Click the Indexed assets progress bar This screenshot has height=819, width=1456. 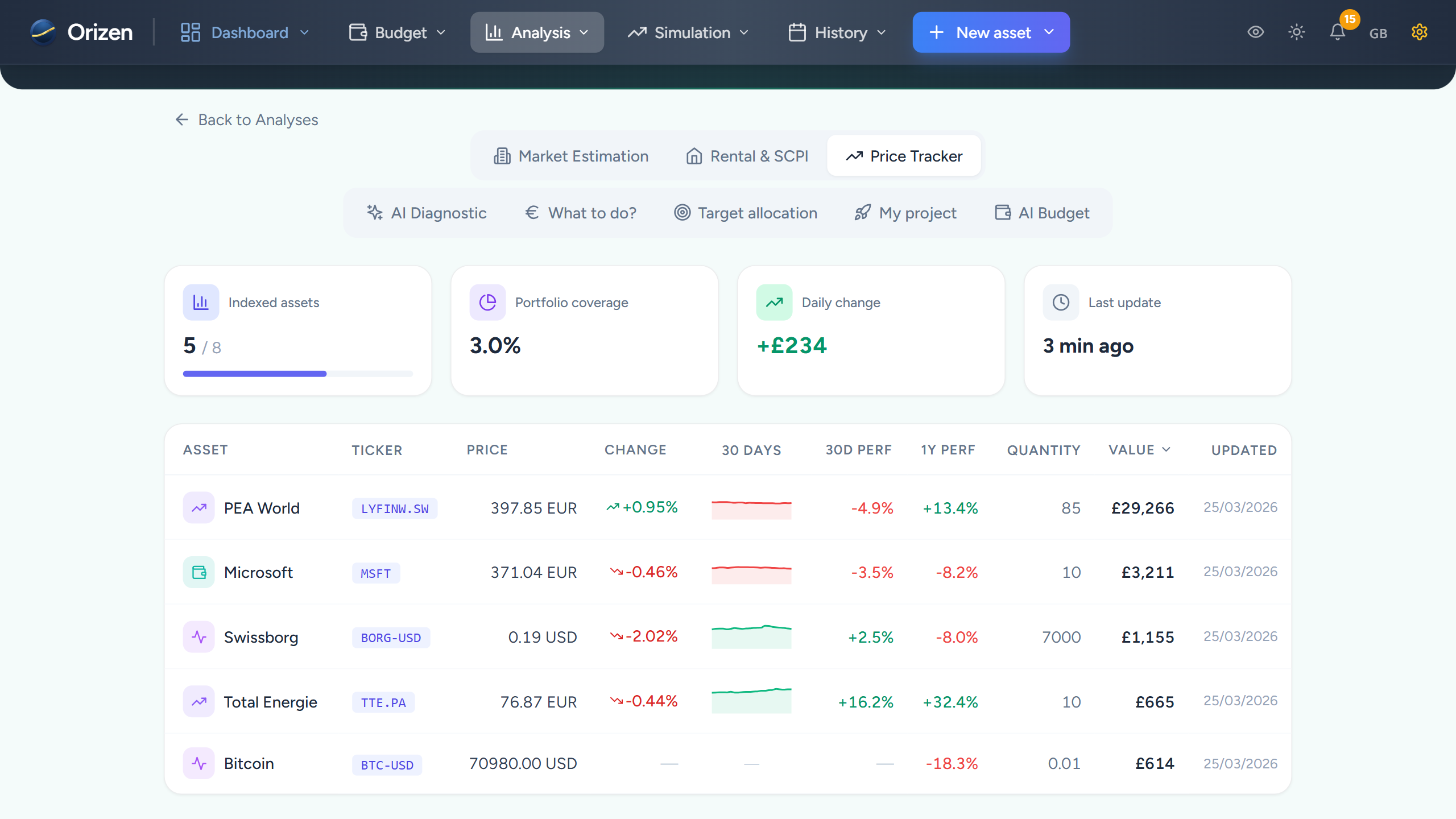297,373
